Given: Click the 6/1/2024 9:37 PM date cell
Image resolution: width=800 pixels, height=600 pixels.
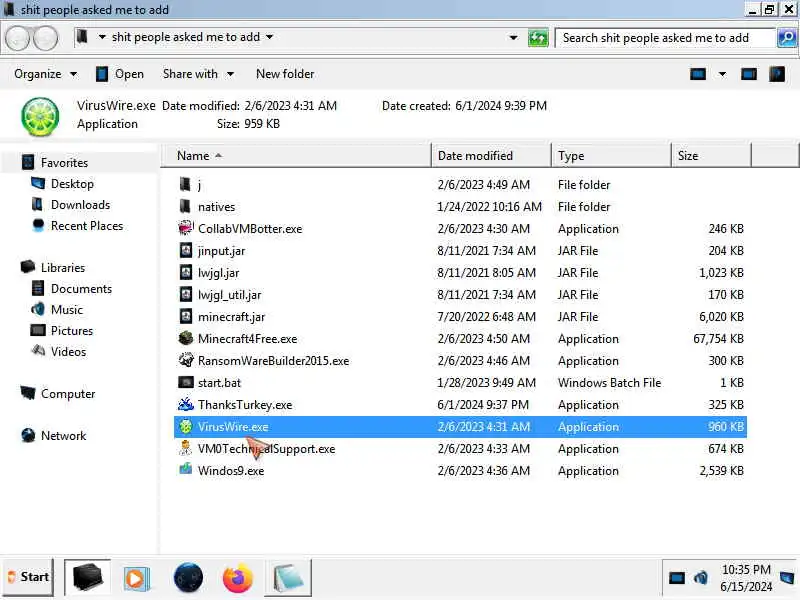Looking at the screenshot, I should pyautogui.click(x=483, y=404).
